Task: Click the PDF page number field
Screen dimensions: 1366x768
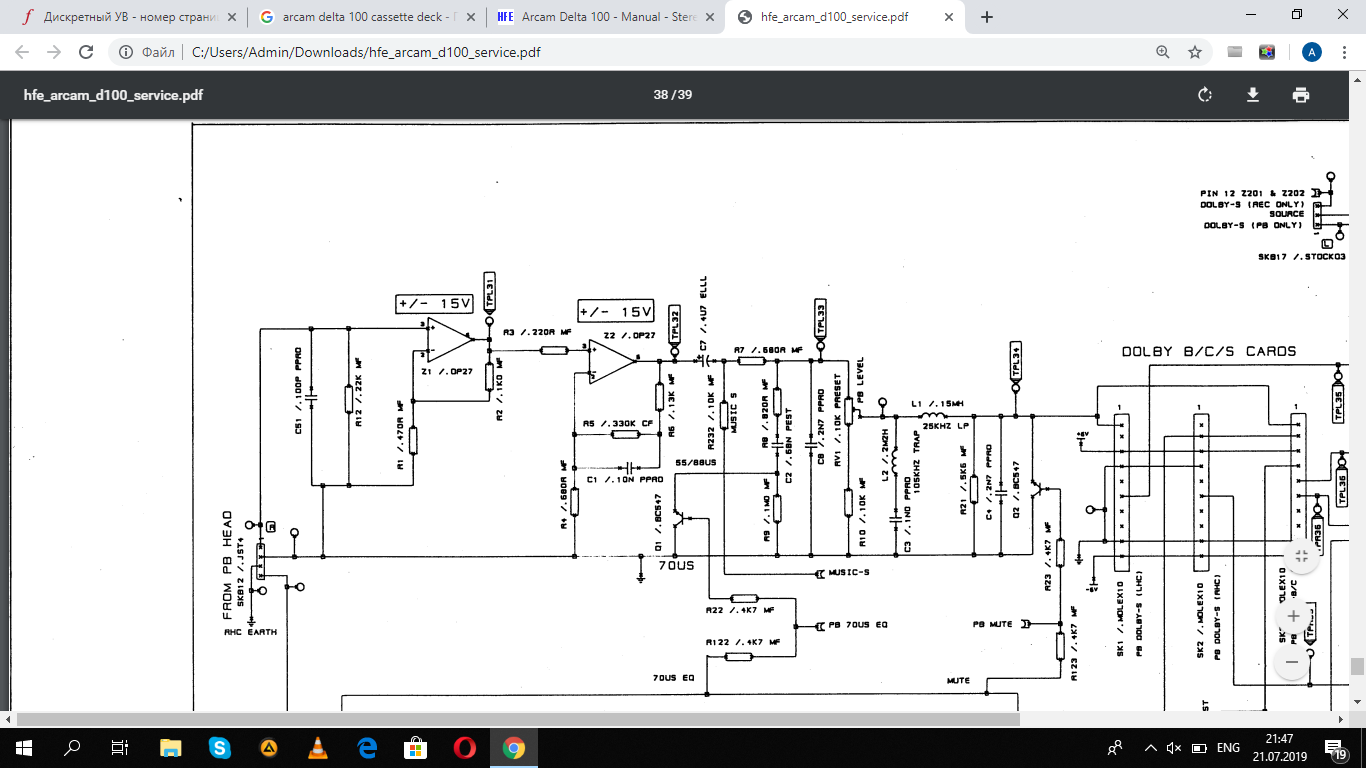Action: click(x=661, y=95)
